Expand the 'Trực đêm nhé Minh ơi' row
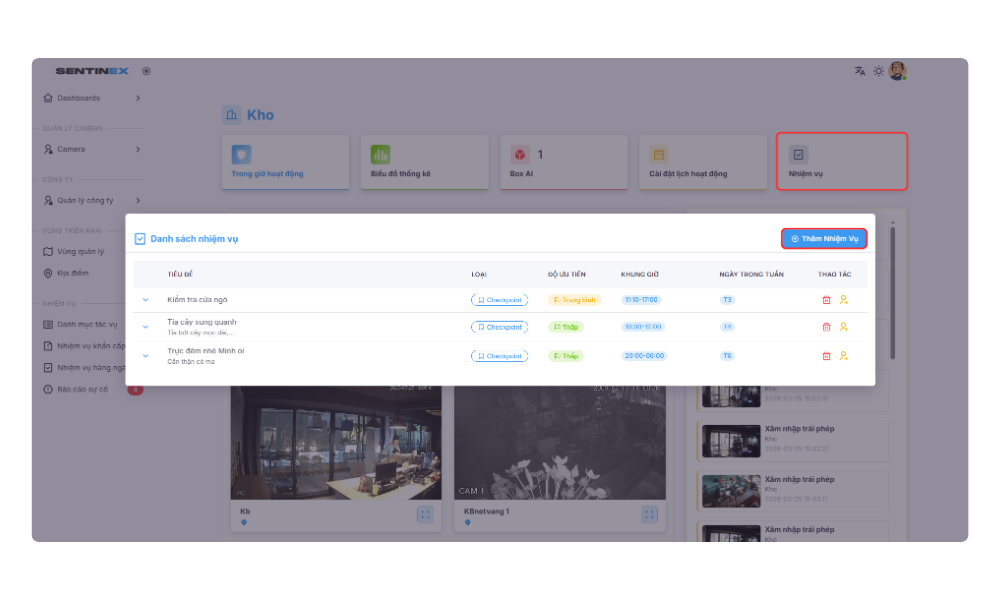The height and width of the screenshot is (600, 1000). pyautogui.click(x=145, y=356)
